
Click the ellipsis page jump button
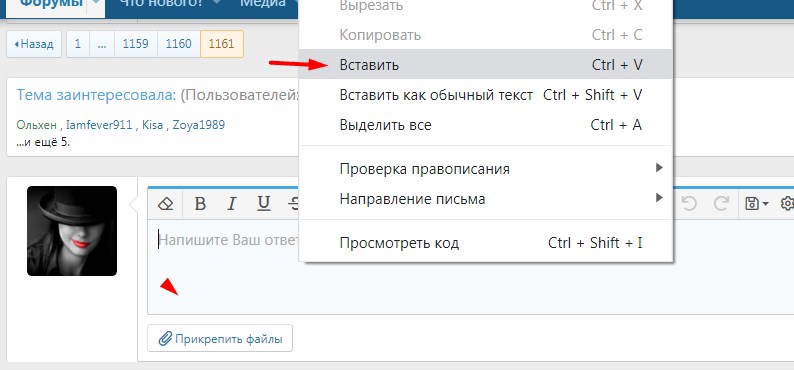(102, 44)
